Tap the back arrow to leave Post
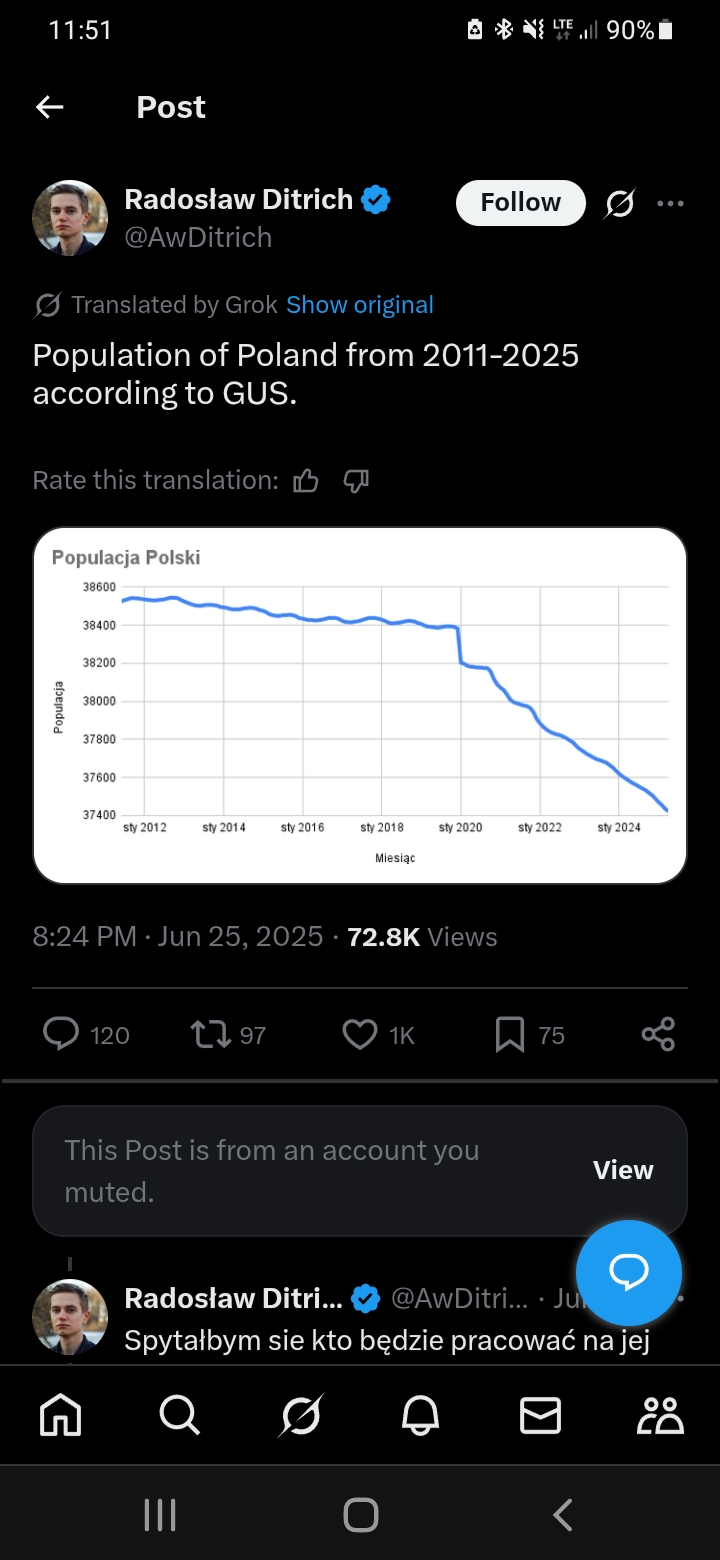 49,107
